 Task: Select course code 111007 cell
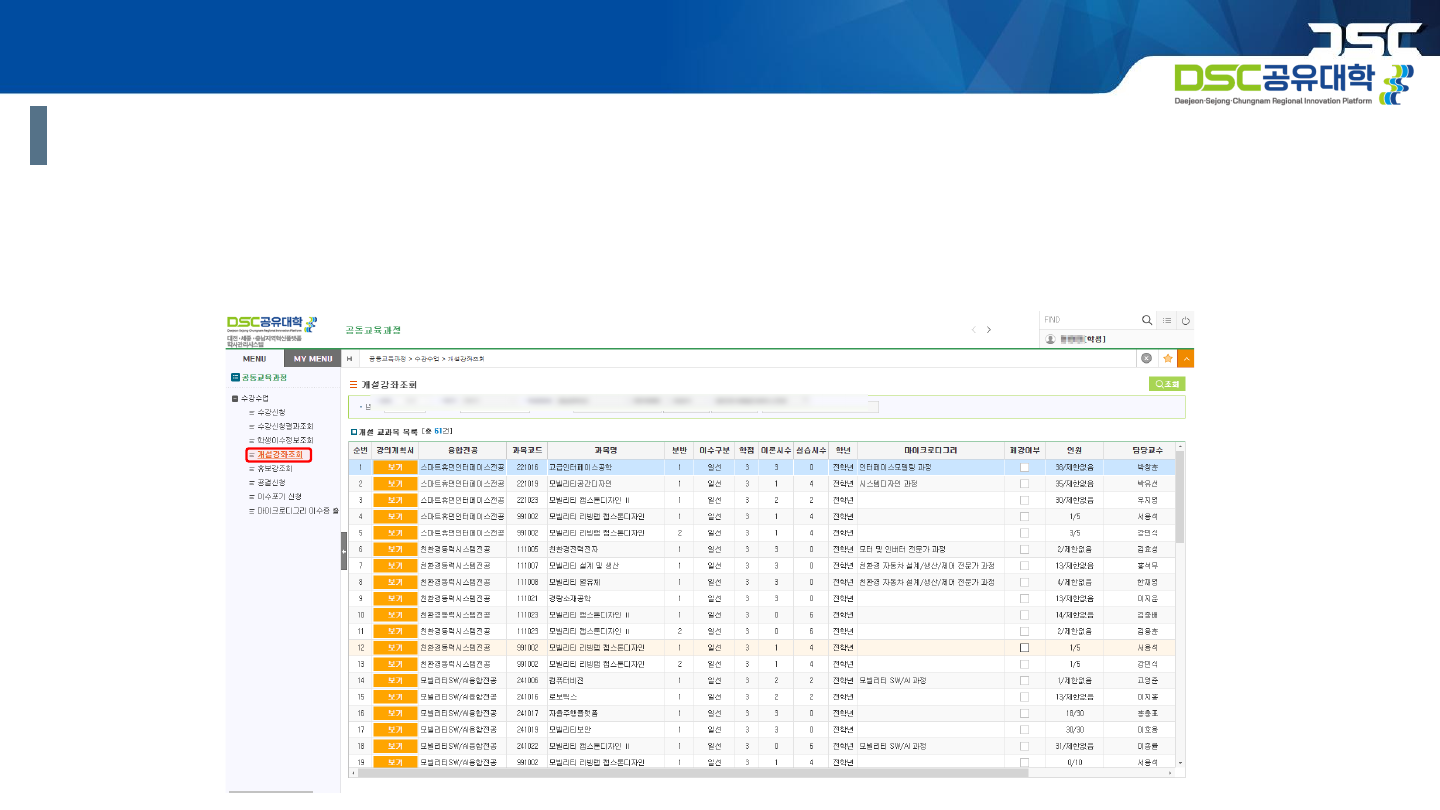pos(527,565)
